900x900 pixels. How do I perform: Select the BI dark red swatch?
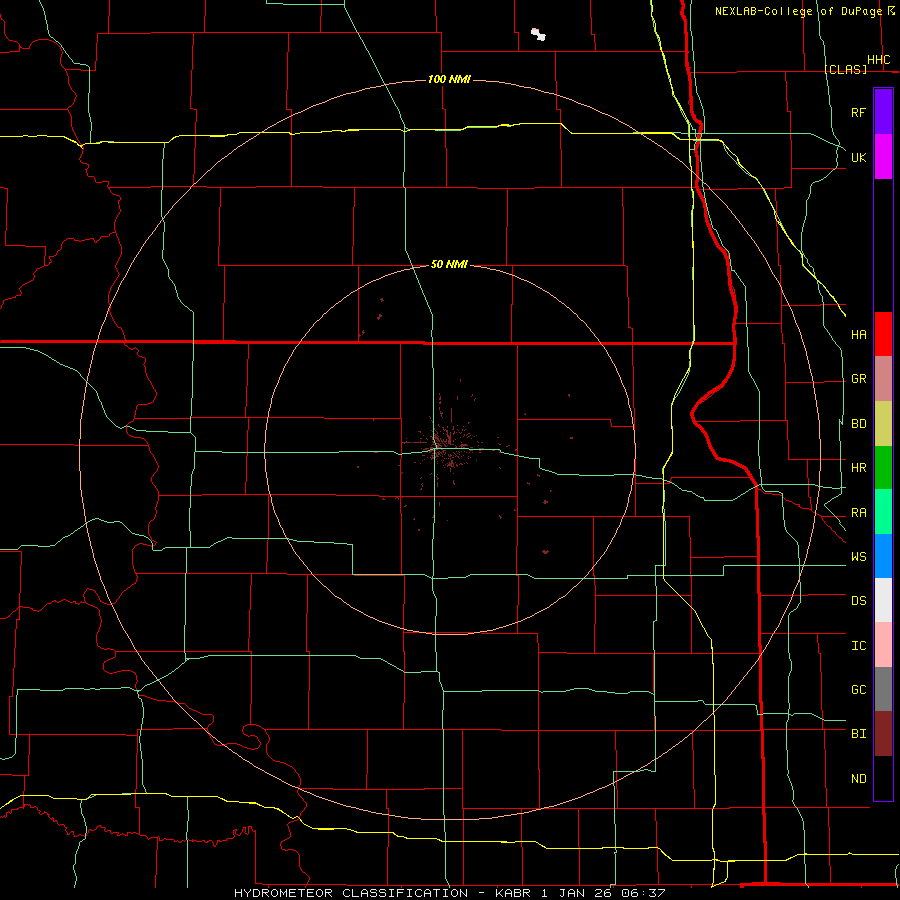883,734
